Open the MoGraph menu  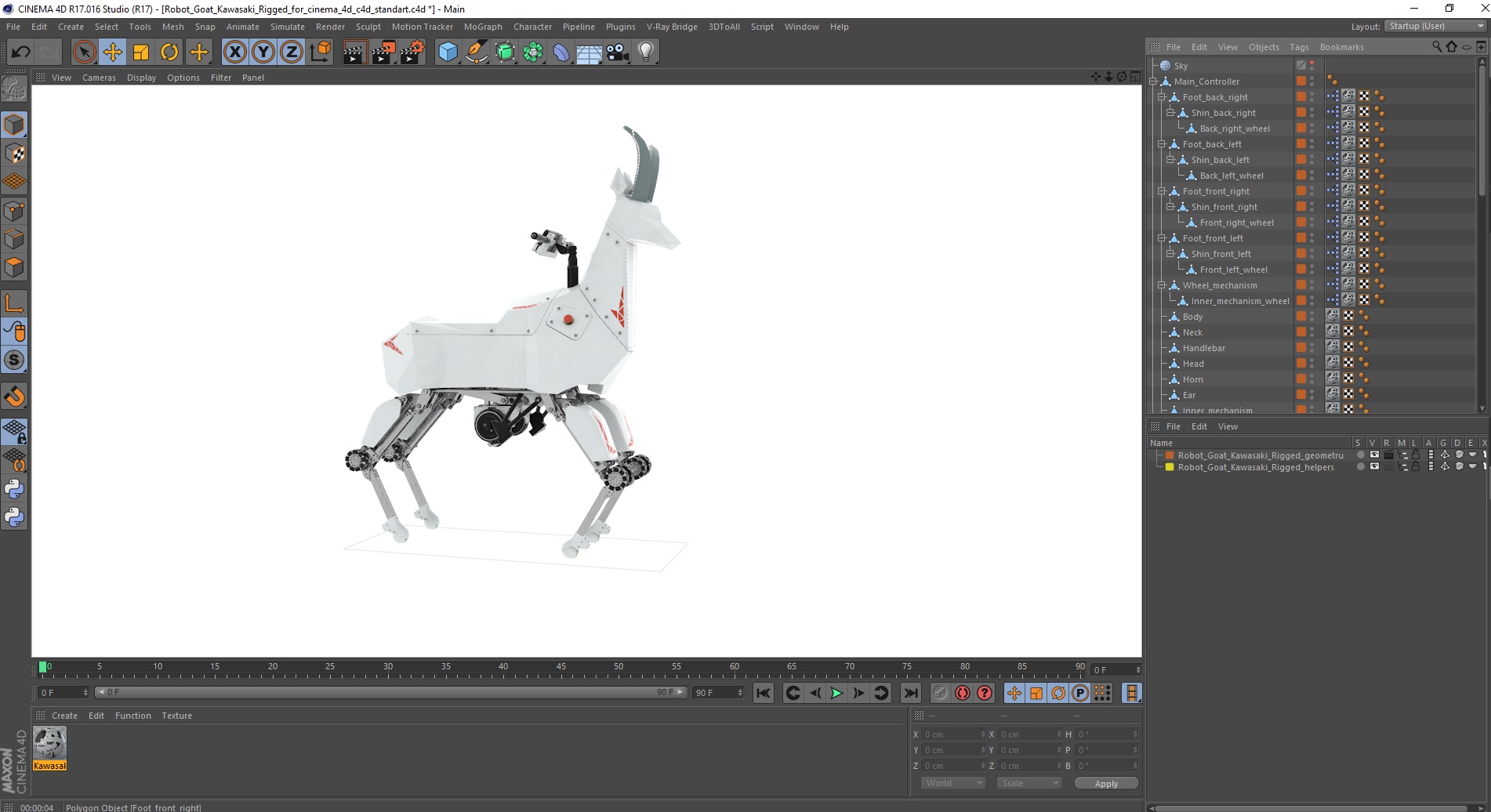pyautogui.click(x=483, y=27)
